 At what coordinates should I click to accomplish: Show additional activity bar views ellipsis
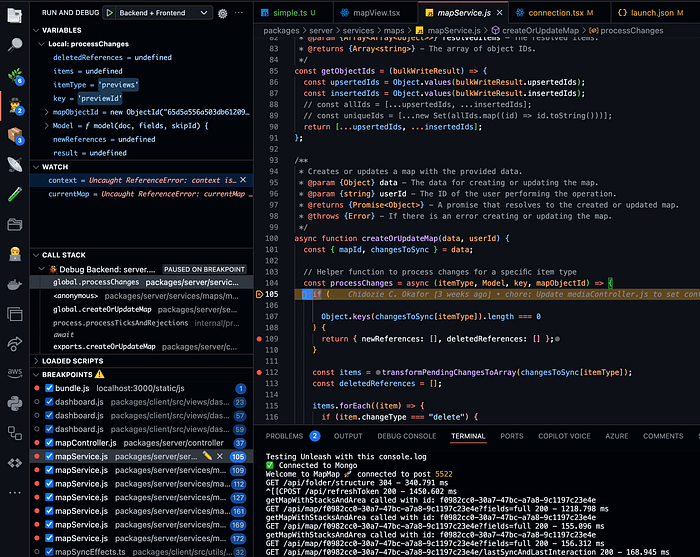tap(15, 493)
